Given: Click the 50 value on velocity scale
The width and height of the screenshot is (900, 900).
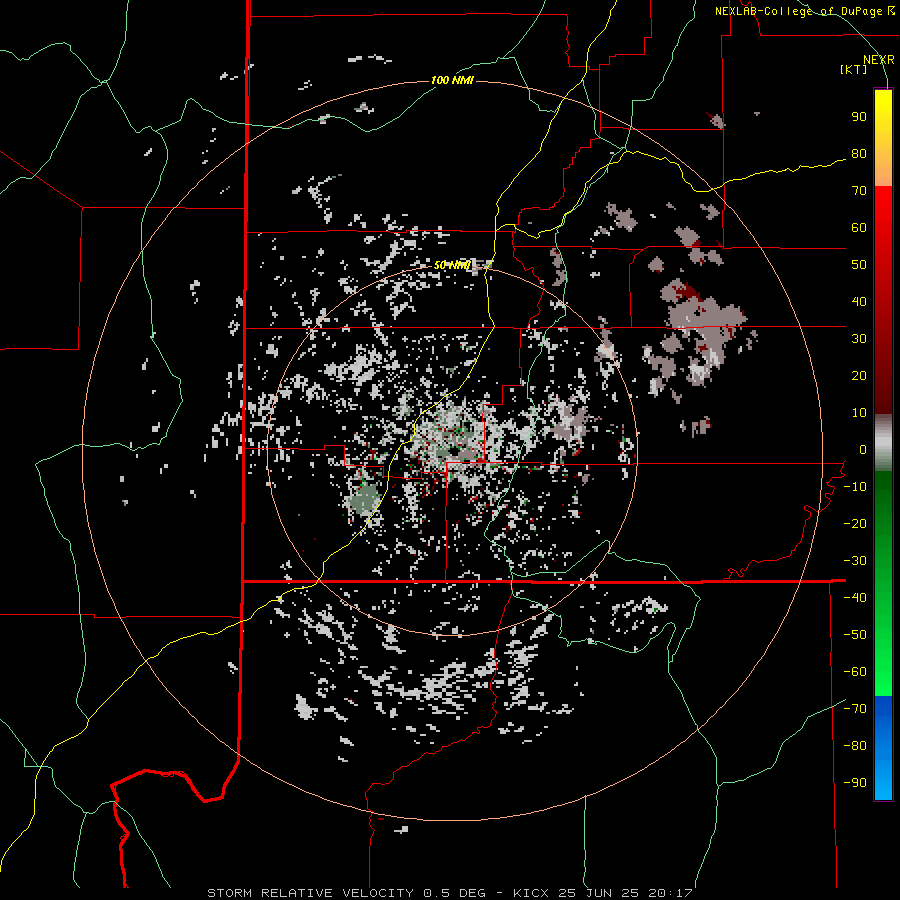Looking at the screenshot, I should tap(859, 265).
